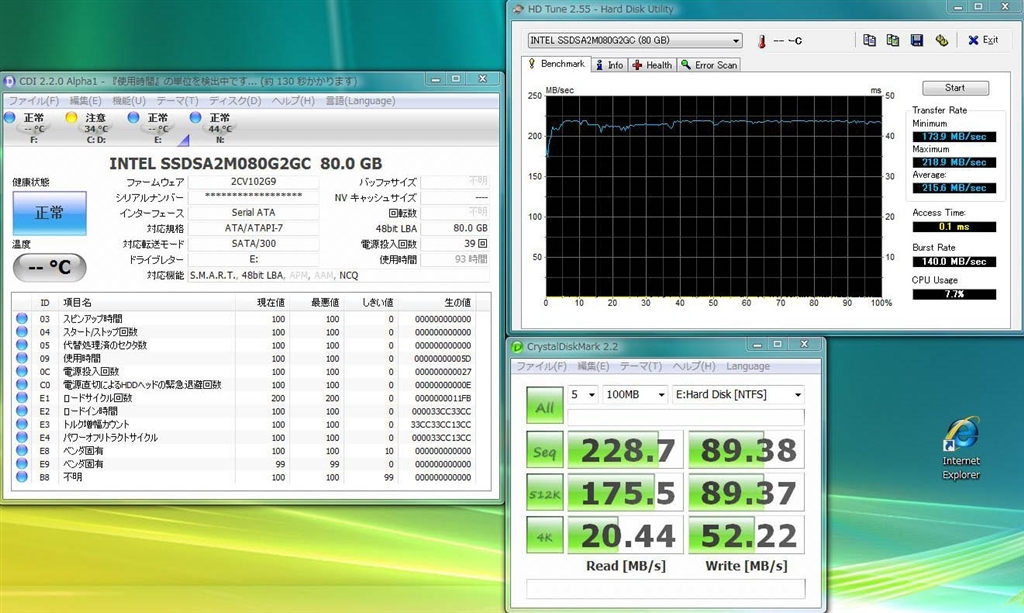Click the status orb for SMART ID E8
This screenshot has height=613, width=1024.
[x=22, y=450]
